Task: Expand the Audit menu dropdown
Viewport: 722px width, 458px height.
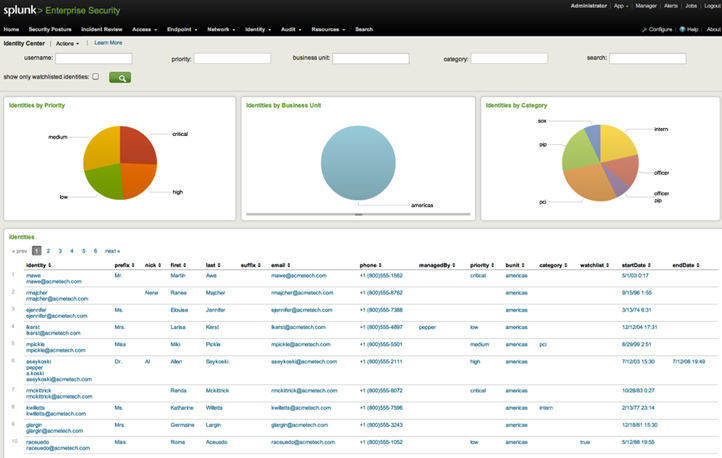Action: coord(291,29)
